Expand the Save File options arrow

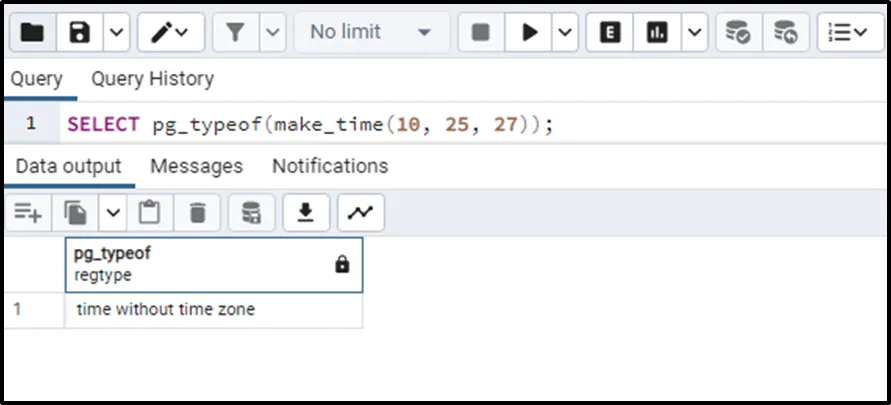(x=116, y=33)
